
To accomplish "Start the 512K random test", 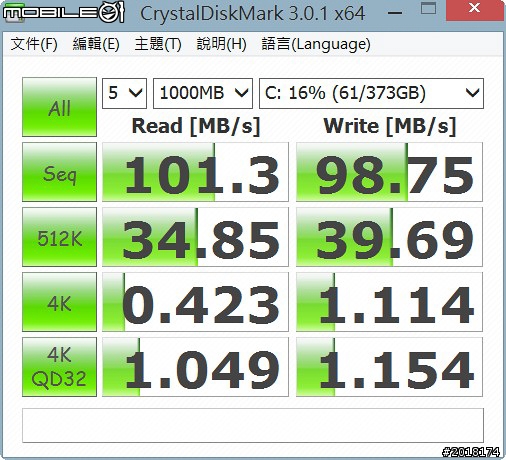I will 59,237.
